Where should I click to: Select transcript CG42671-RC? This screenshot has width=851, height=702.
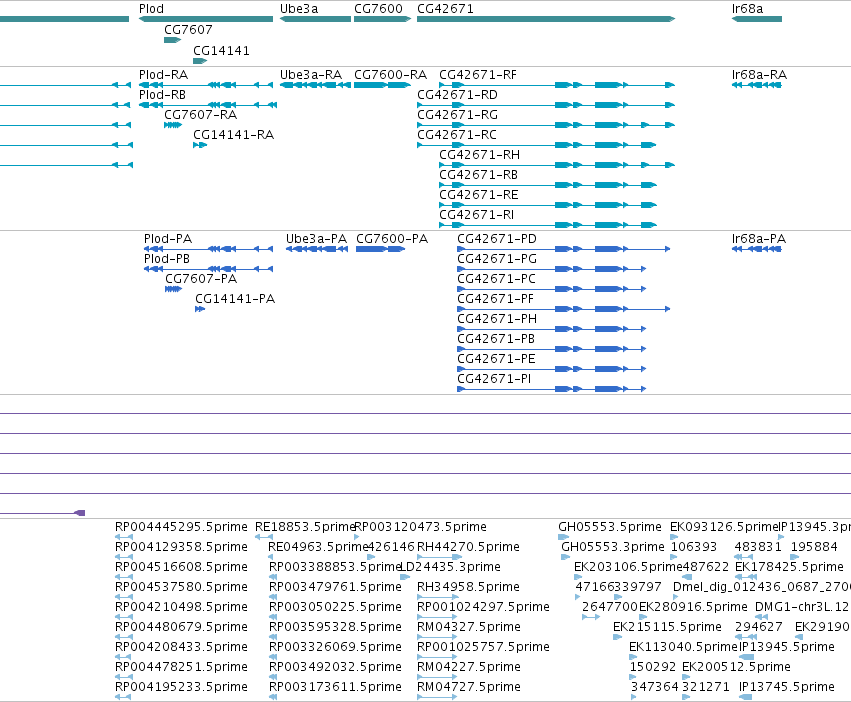pos(537,145)
